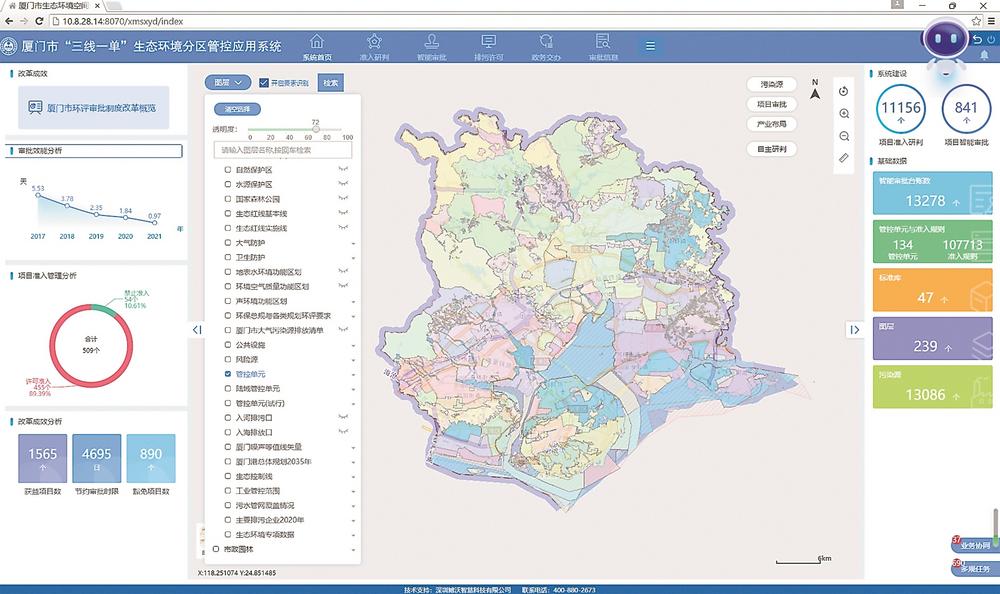Image resolution: width=1000 pixels, height=594 pixels.
Task: Uncheck the 管控单元 layer checkbox
Action: (x=228, y=372)
